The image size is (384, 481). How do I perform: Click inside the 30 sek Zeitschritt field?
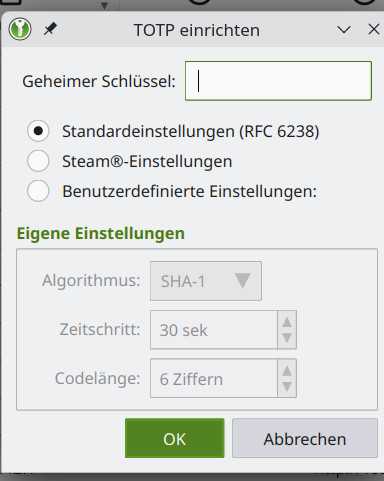tap(214, 330)
